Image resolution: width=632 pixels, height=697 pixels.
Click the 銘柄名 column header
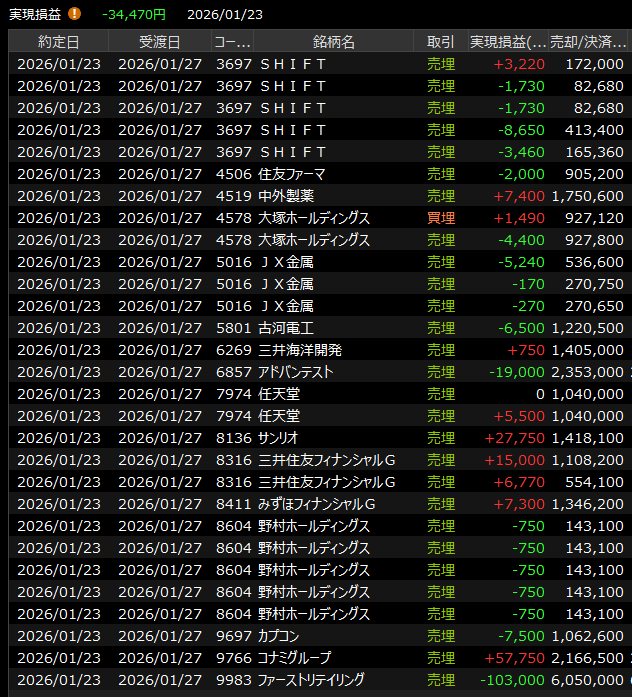[333, 41]
